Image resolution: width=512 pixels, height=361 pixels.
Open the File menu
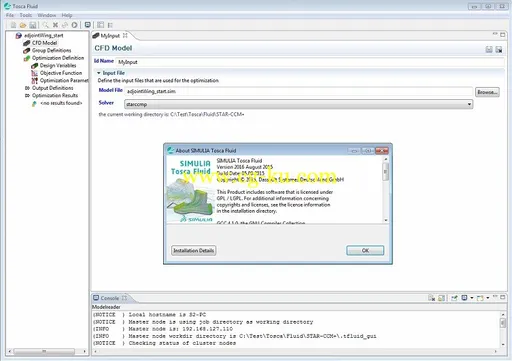pos(10,15)
